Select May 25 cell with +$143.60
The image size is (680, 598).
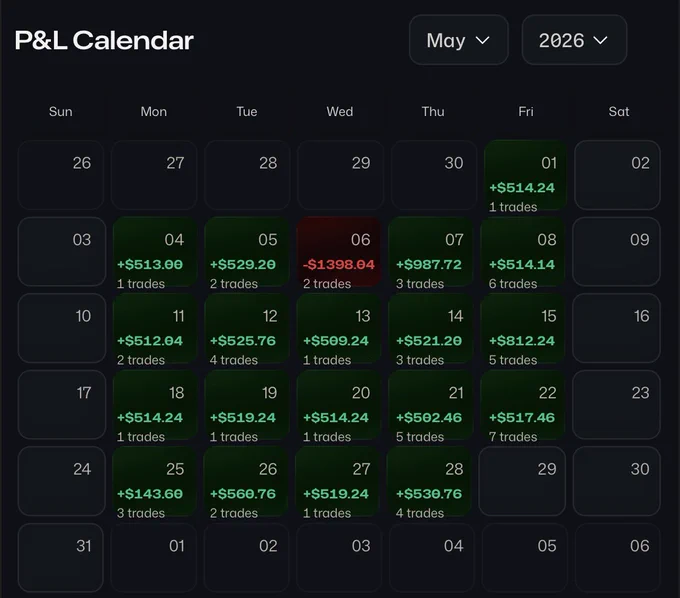pyautogui.click(x=155, y=481)
